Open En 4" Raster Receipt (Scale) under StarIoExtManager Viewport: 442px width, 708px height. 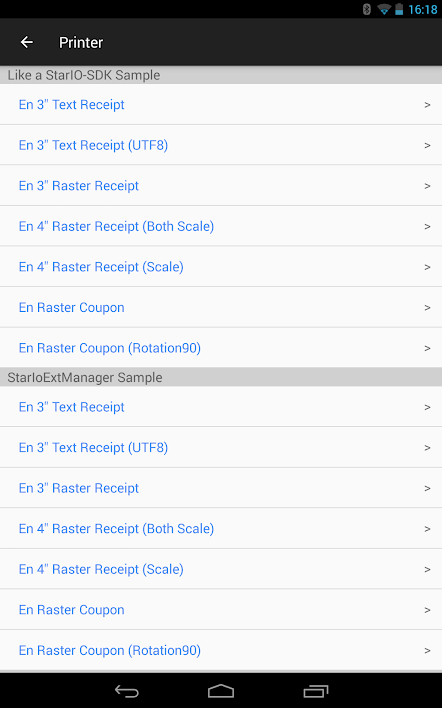[x=221, y=569]
